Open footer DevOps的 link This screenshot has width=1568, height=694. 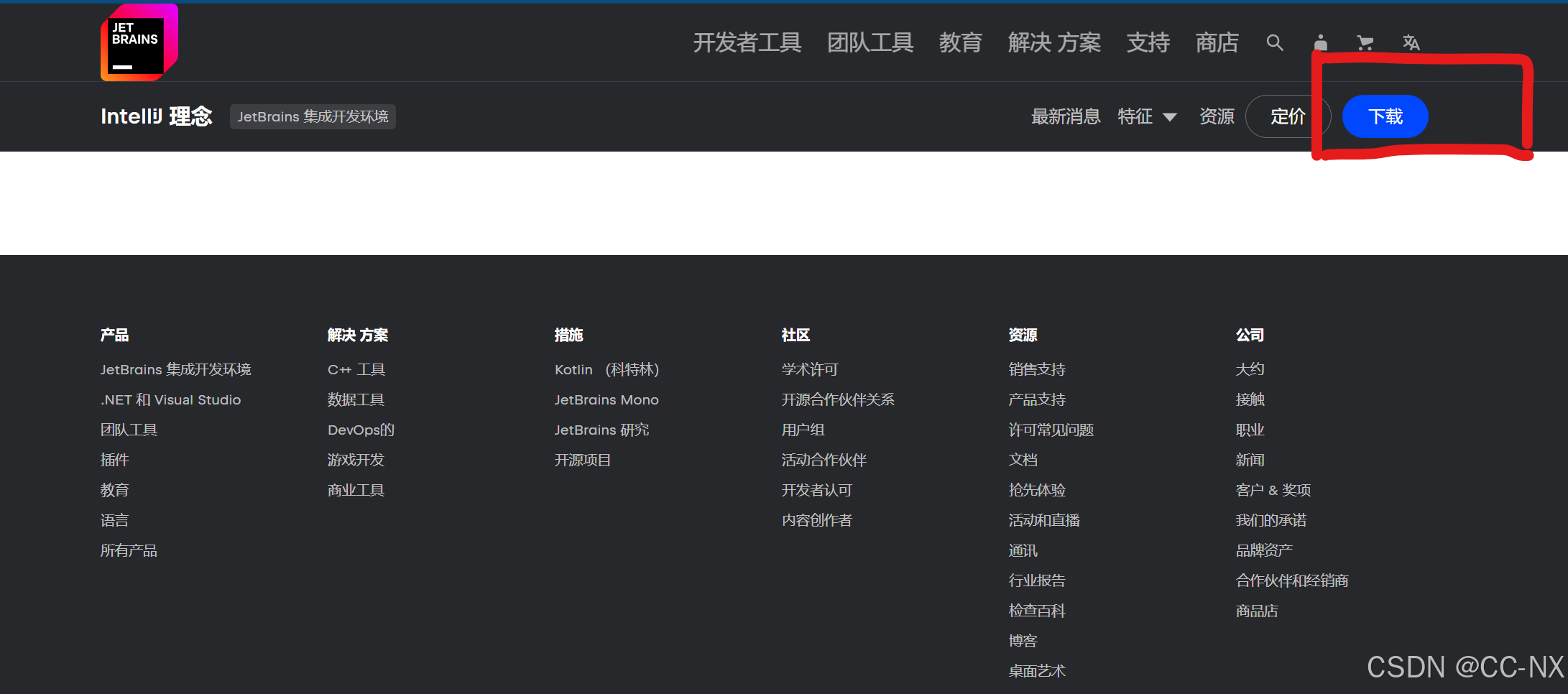[x=361, y=430]
